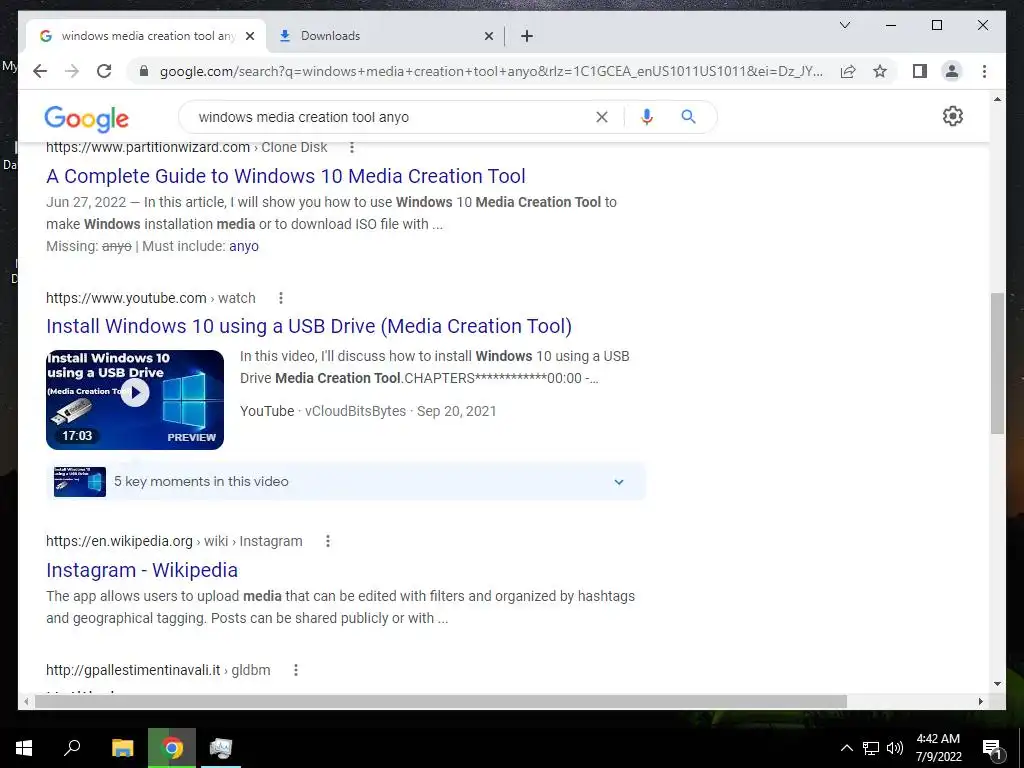Open Instagram - Wikipedia result
Screen dimensions: 1024x768
coord(142,570)
